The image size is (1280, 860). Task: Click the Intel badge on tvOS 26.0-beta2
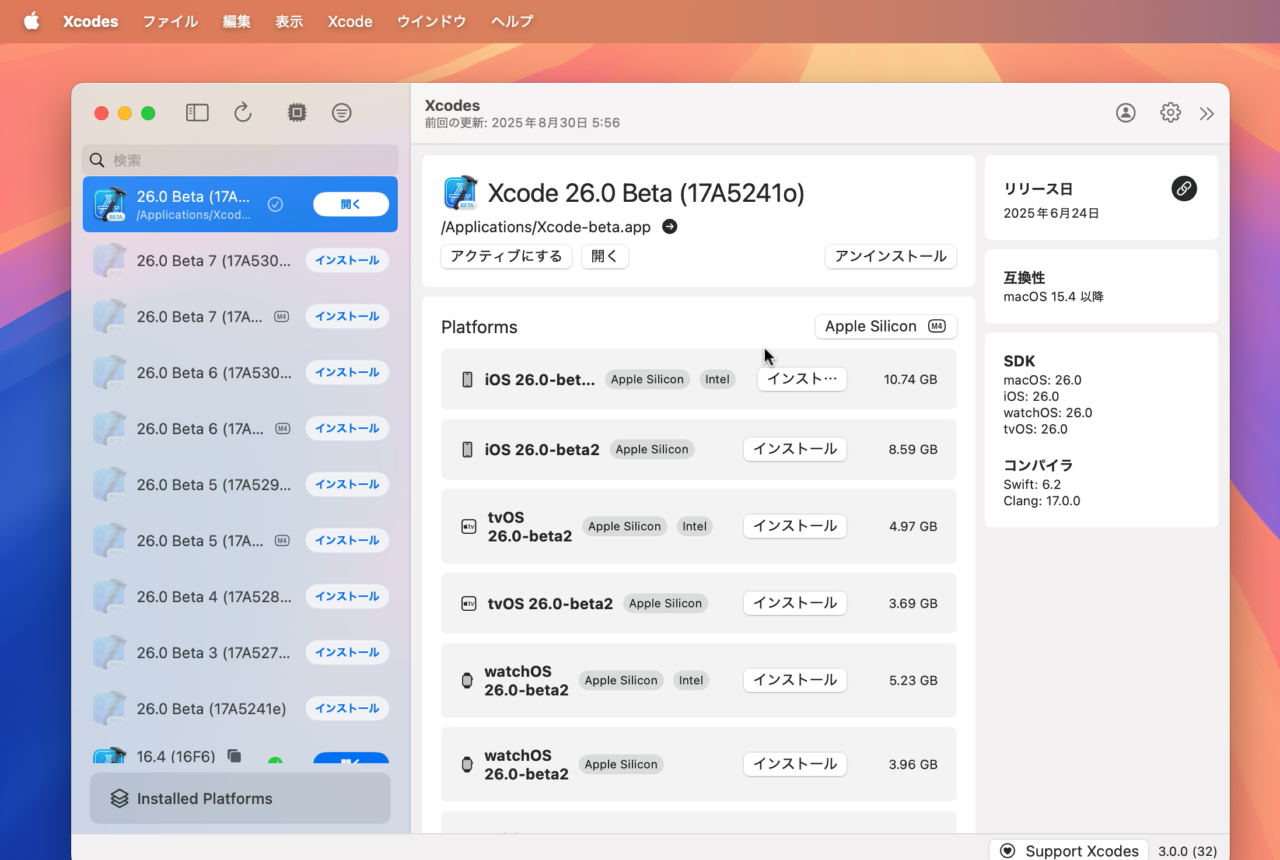tap(695, 526)
